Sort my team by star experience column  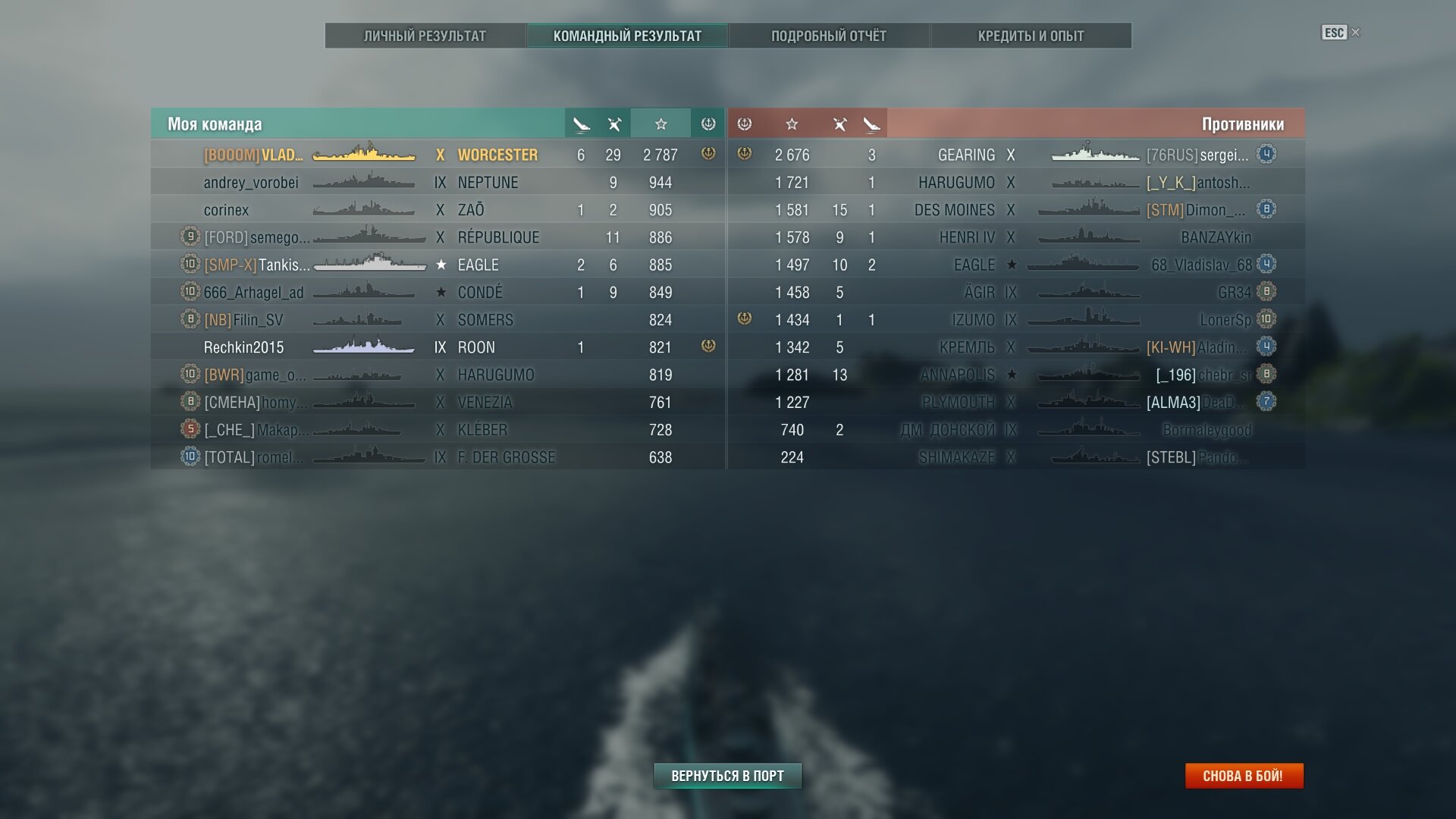point(661,124)
